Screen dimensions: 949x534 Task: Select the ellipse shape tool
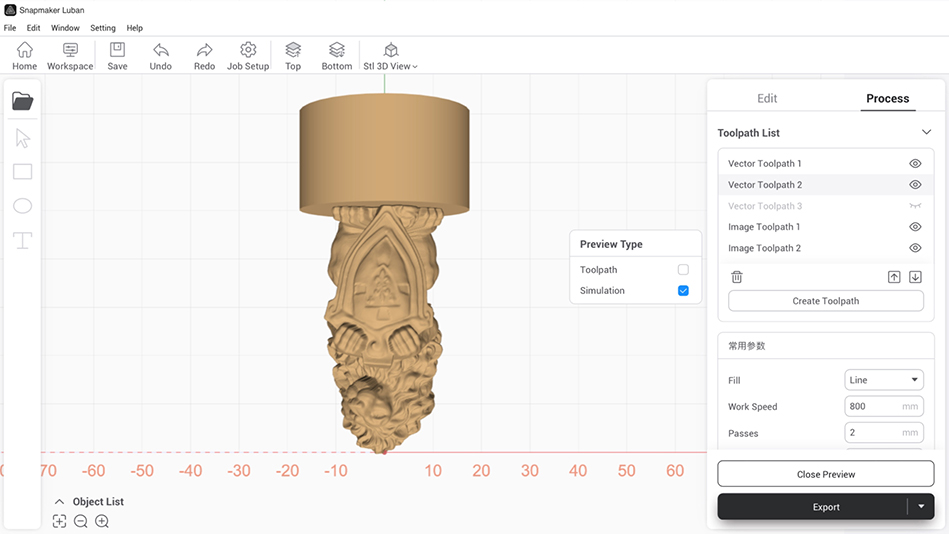(22, 206)
